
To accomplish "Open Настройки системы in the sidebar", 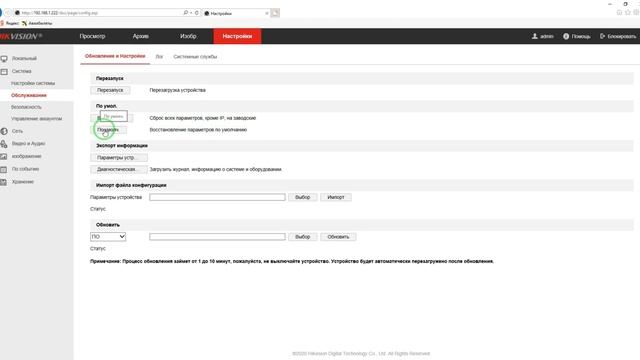I will (33, 83).
